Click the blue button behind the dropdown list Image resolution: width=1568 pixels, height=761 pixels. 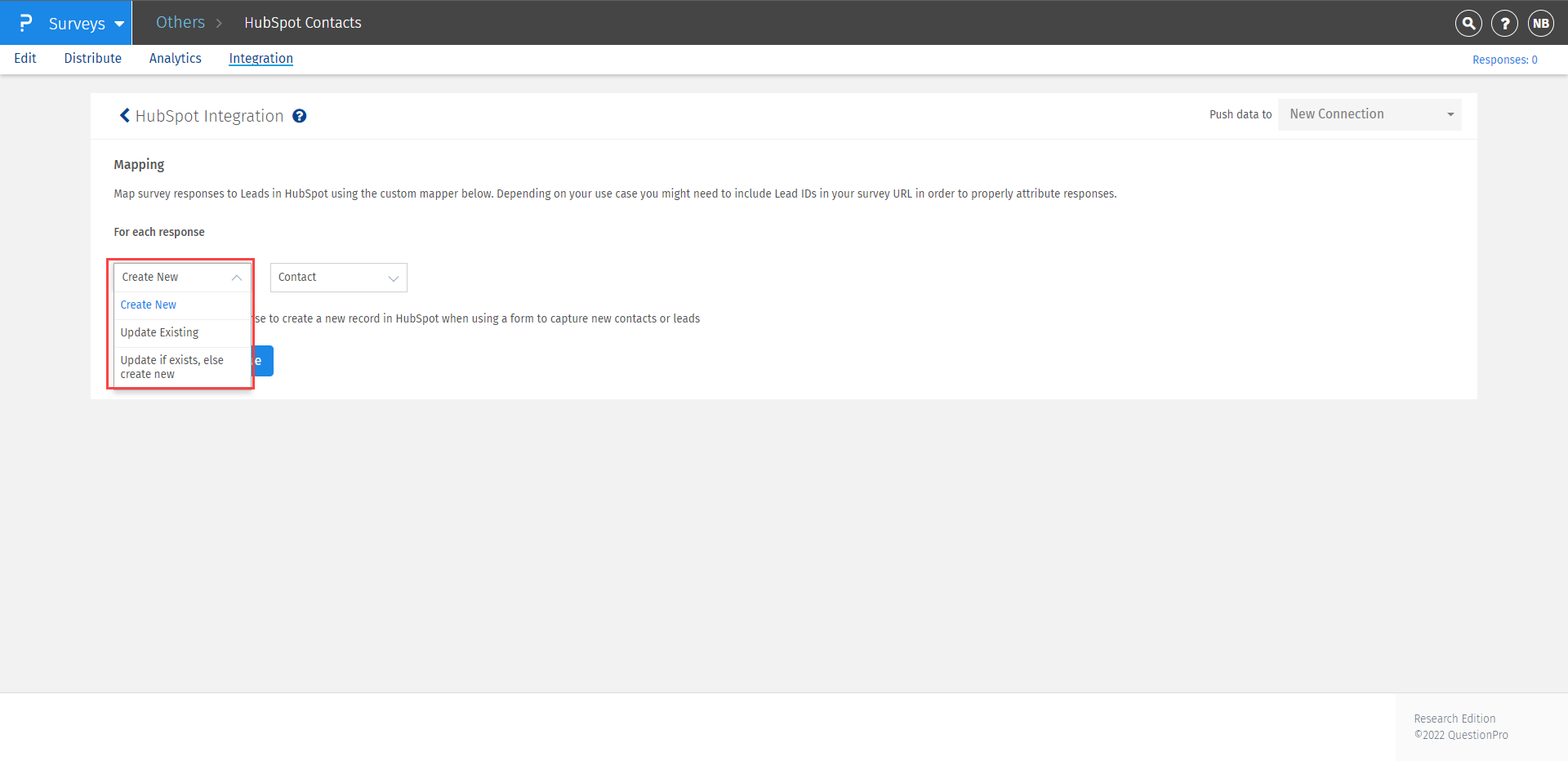(x=263, y=361)
